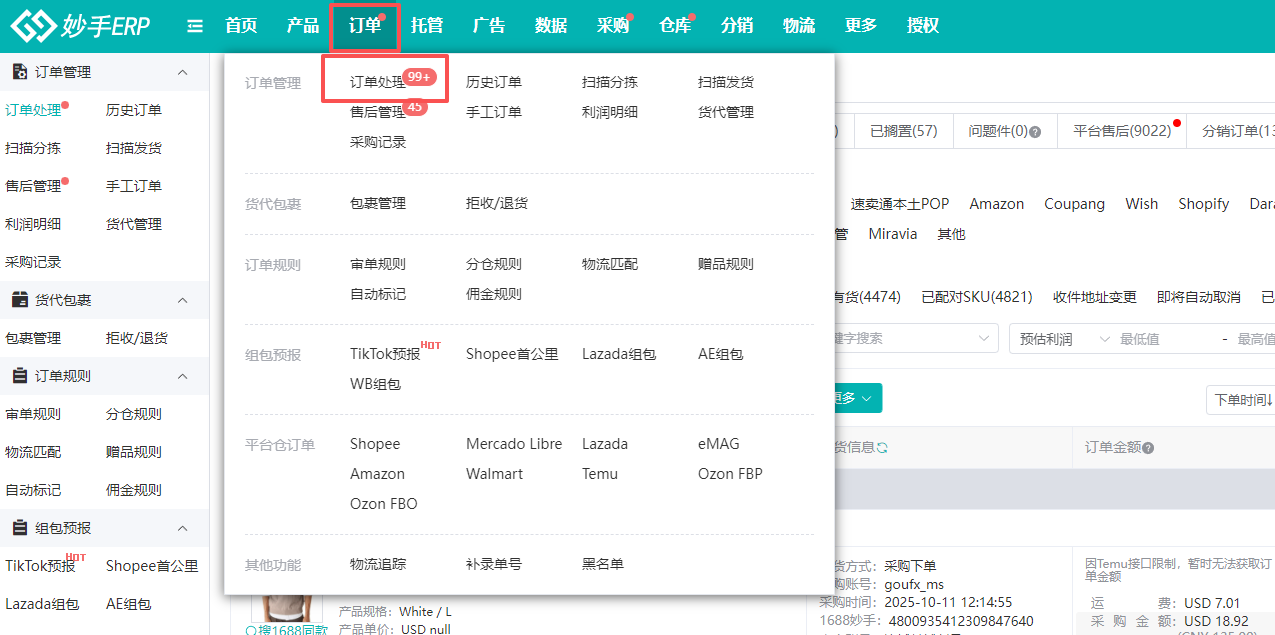This screenshot has width=1275, height=635.
Task: Click the 收件地址变更 filter
Action: point(1095,297)
